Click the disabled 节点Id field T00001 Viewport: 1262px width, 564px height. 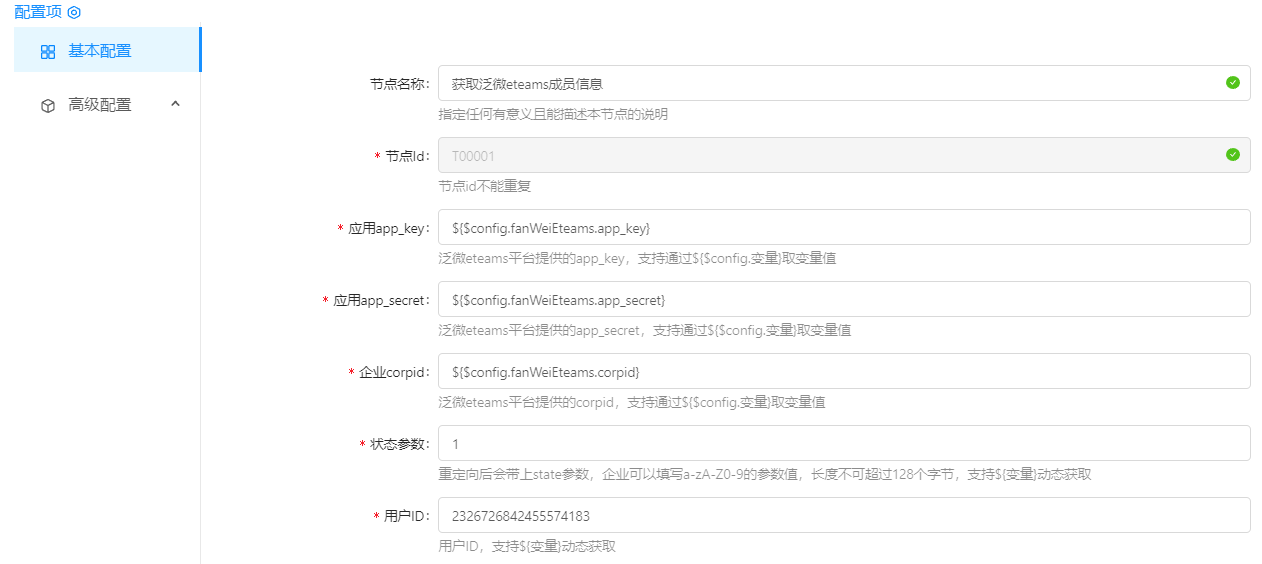830,156
